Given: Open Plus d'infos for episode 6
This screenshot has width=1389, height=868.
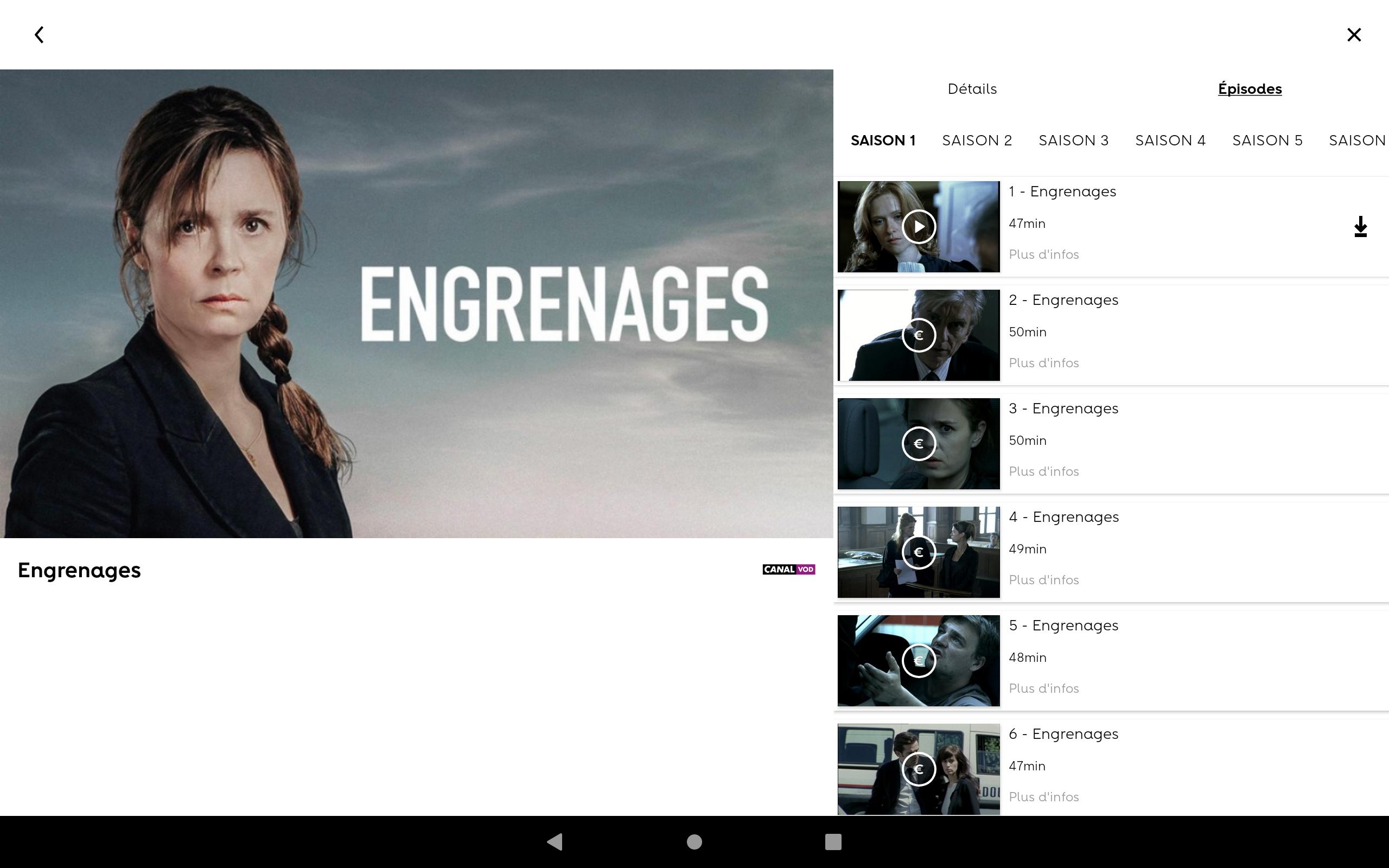Looking at the screenshot, I should [1043, 797].
